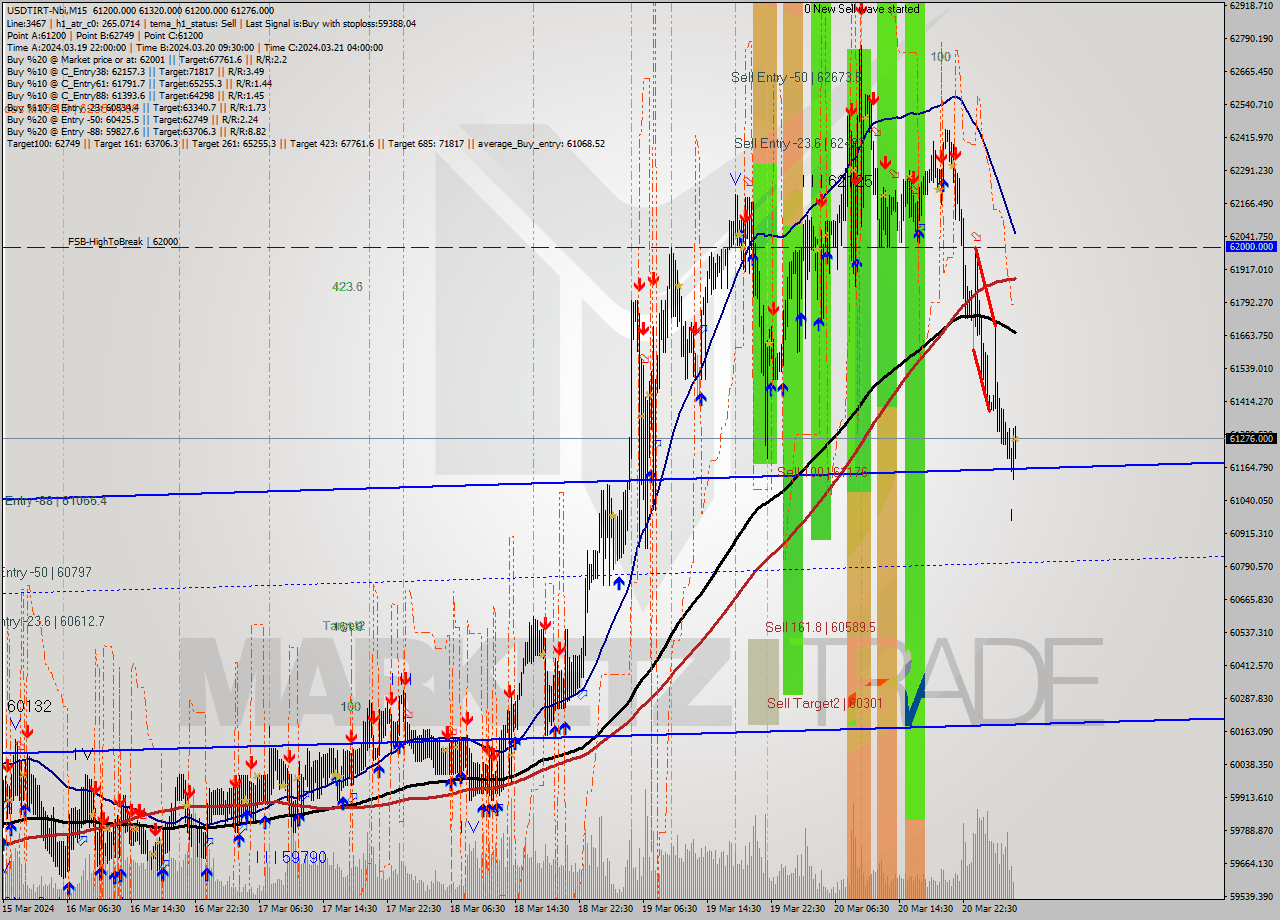The width and height of the screenshot is (1280, 920).
Task: Click 'Buy %20 @ Market price or at: 62001' line
Action: pyautogui.click(x=147, y=59)
